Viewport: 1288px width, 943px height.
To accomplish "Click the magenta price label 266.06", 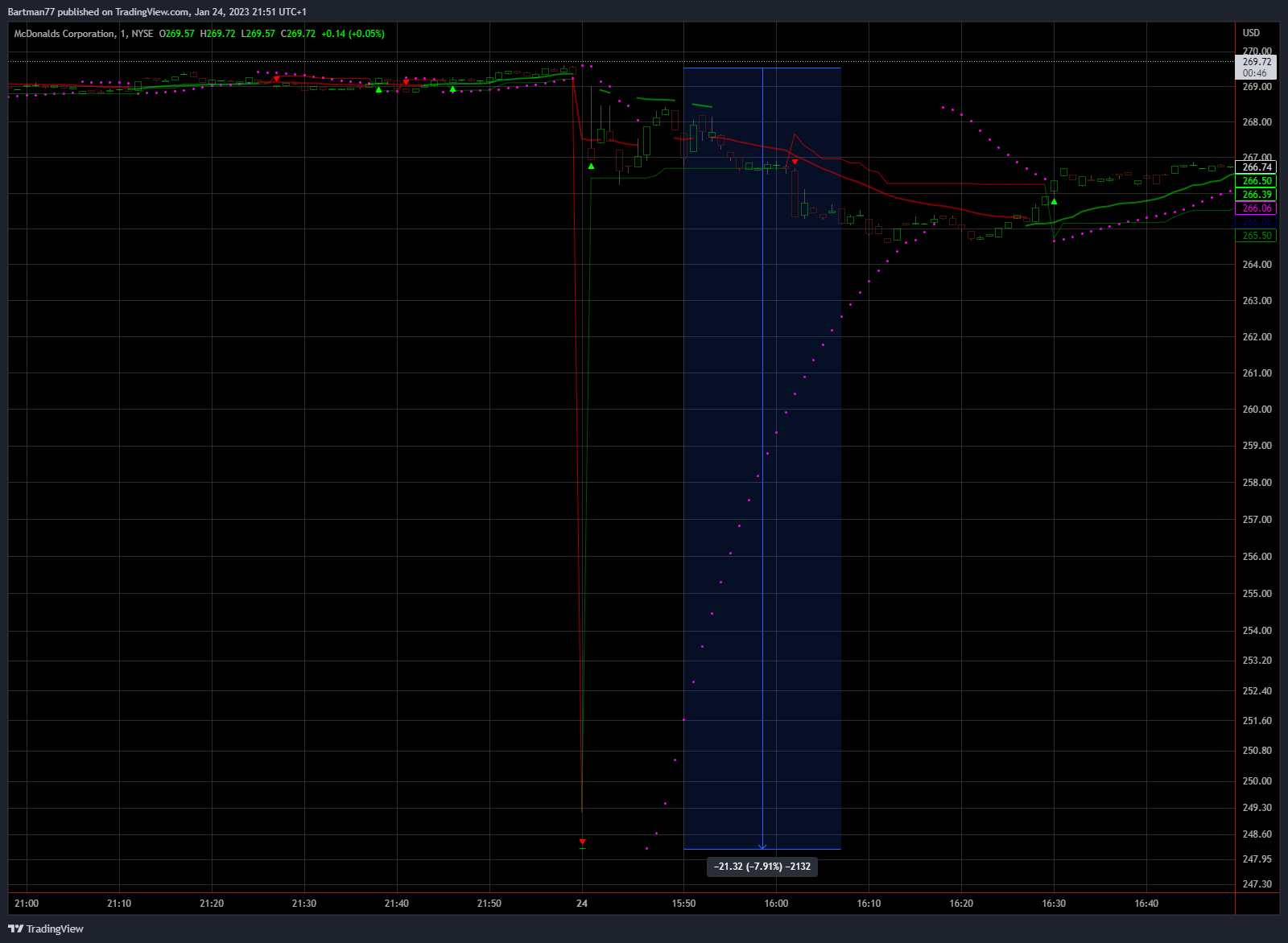I will coord(1257,208).
